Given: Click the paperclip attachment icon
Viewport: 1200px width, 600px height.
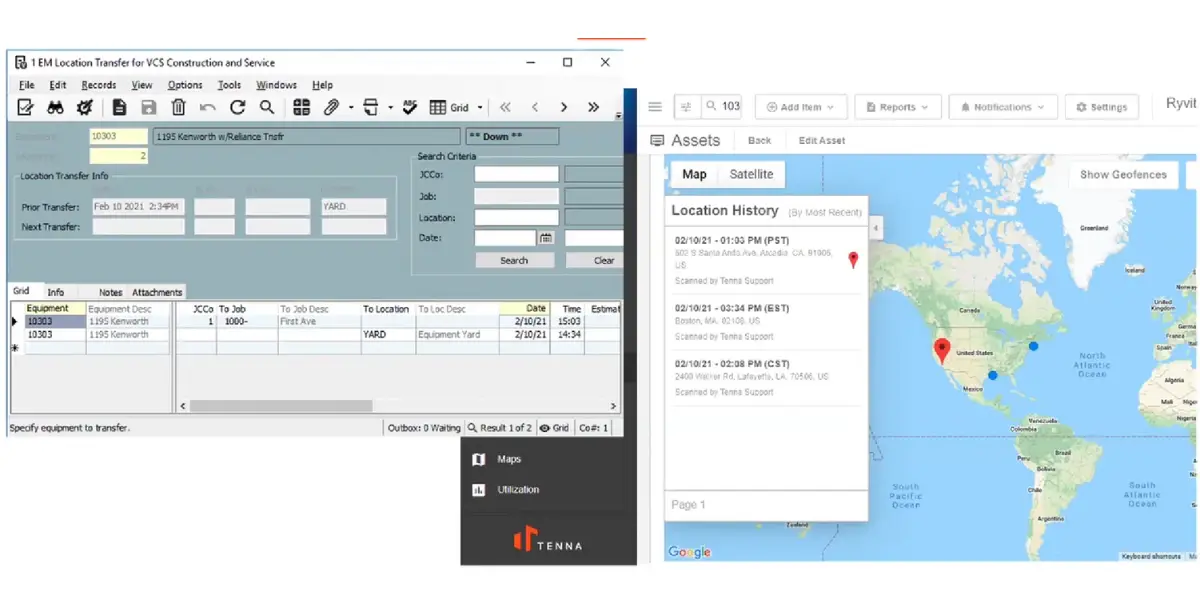Looking at the screenshot, I should pyautogui.click(x=331, y=107).
